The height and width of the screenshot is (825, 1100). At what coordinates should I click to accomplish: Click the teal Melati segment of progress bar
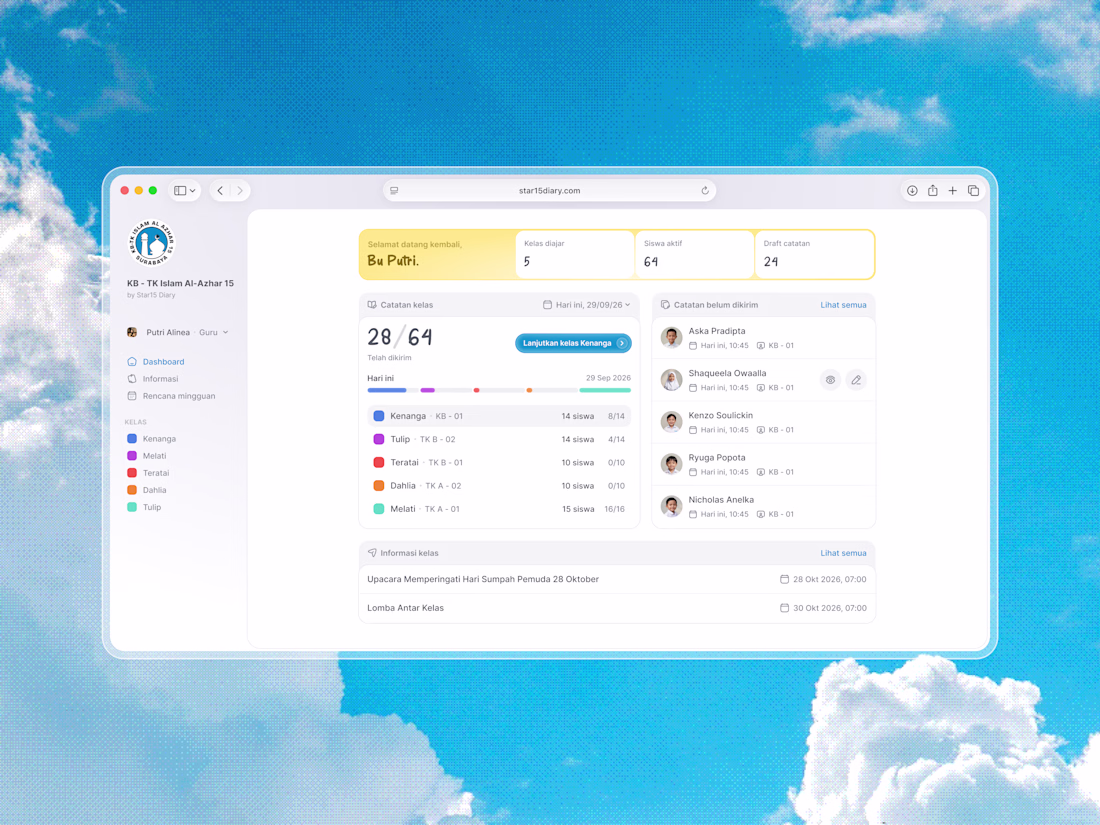pyautogui.click(x=605, y=390)
